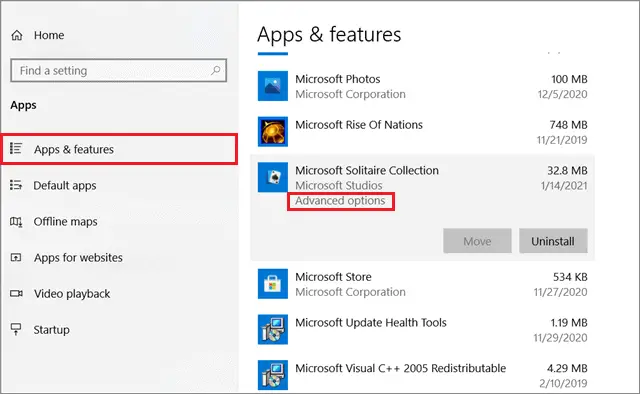Viewport: 640px width, 394px height.
Task: Select Microsoft Solitaire Collection title
Action: pyautogui.click(x=367, y=170)
